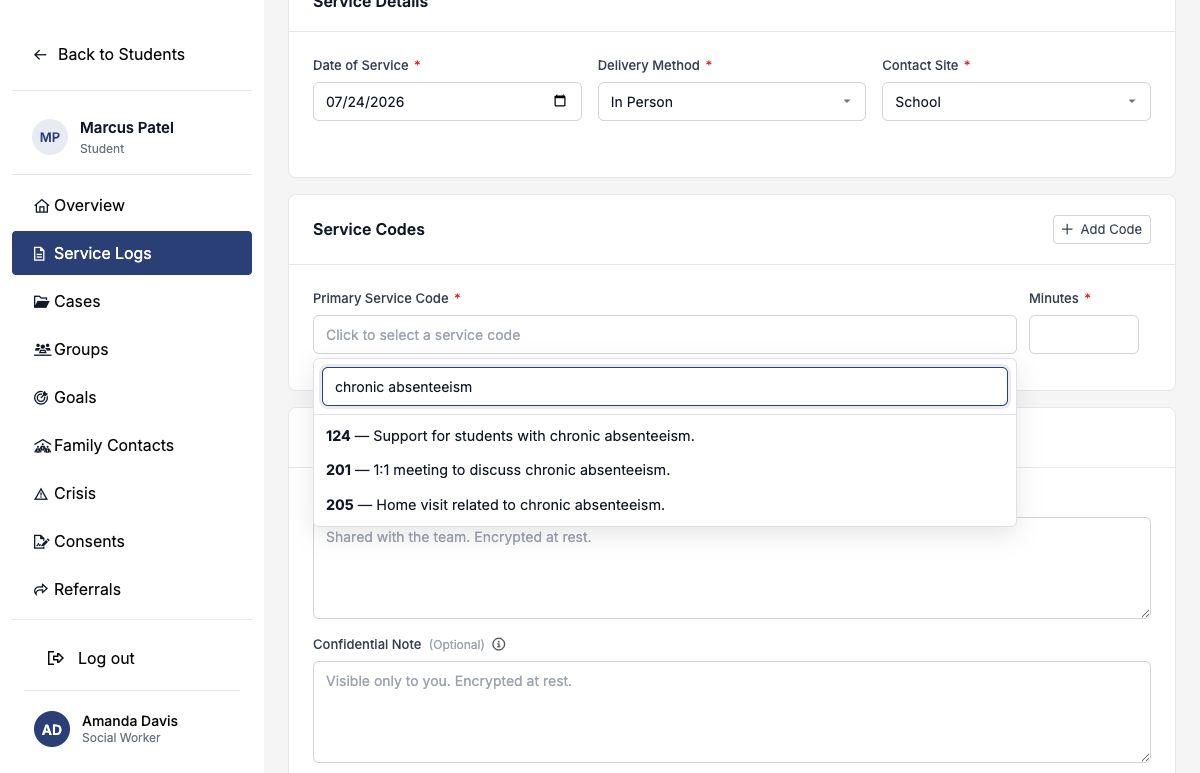Click Back to Students link
Viewport: 1200px width, 773px height.
click(109, 55)
